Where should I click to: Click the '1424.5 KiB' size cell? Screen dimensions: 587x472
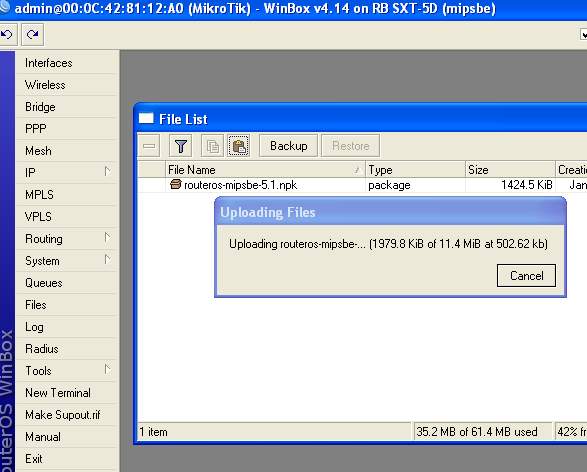click(x=527, y=185)
